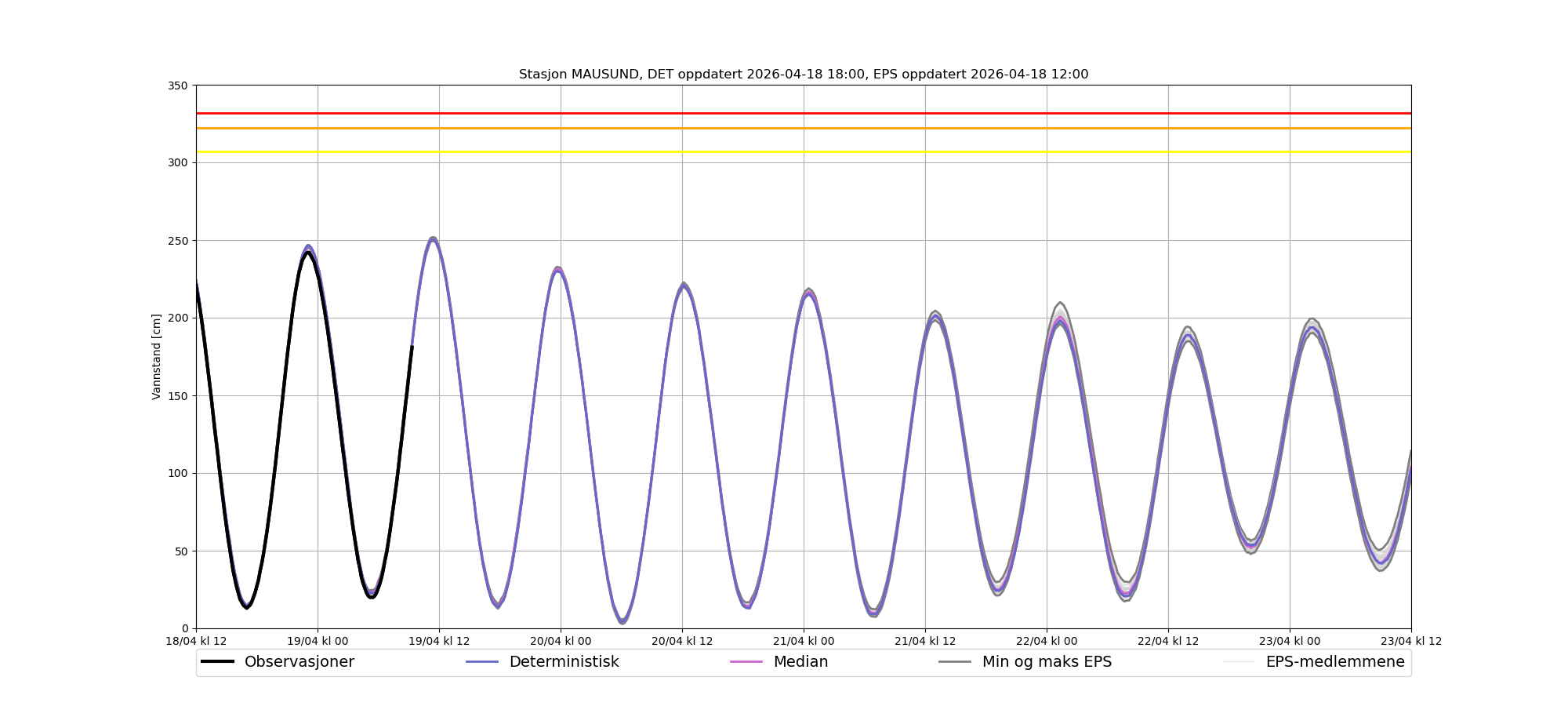Click the Min og maks EPS legend text
The width and height of the screenshot is (1568, 706).
[x=1047, y=662]
